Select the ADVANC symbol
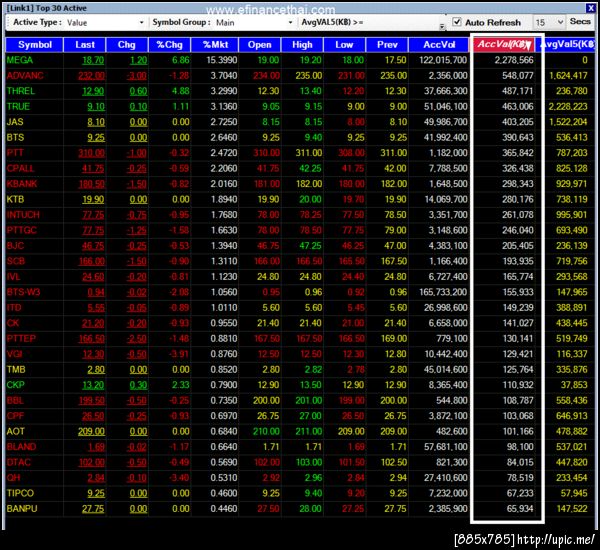The width and height of the screenshot is (600, 550). [25, 76]
